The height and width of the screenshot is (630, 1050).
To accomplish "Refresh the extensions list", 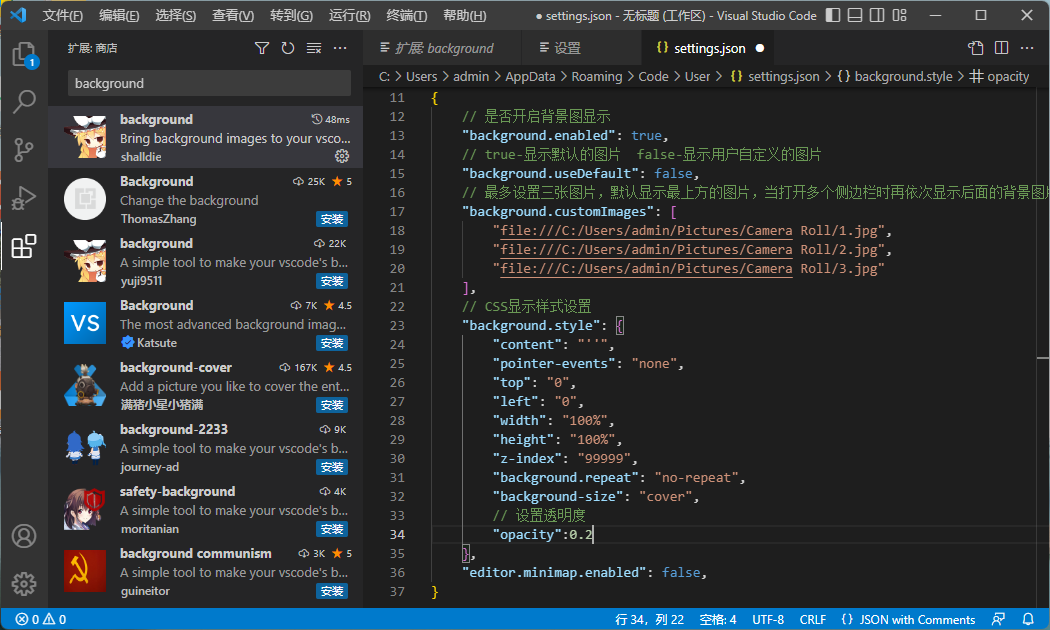I will [x=288, y=48].
